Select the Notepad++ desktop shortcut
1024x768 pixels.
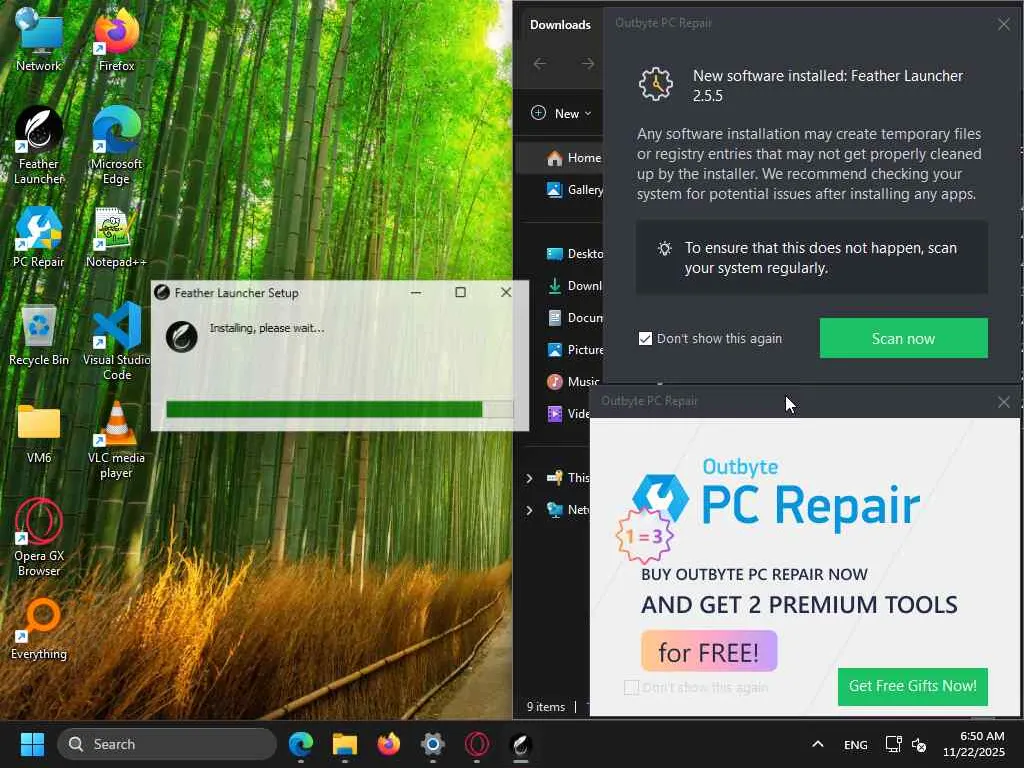point(116,236)
